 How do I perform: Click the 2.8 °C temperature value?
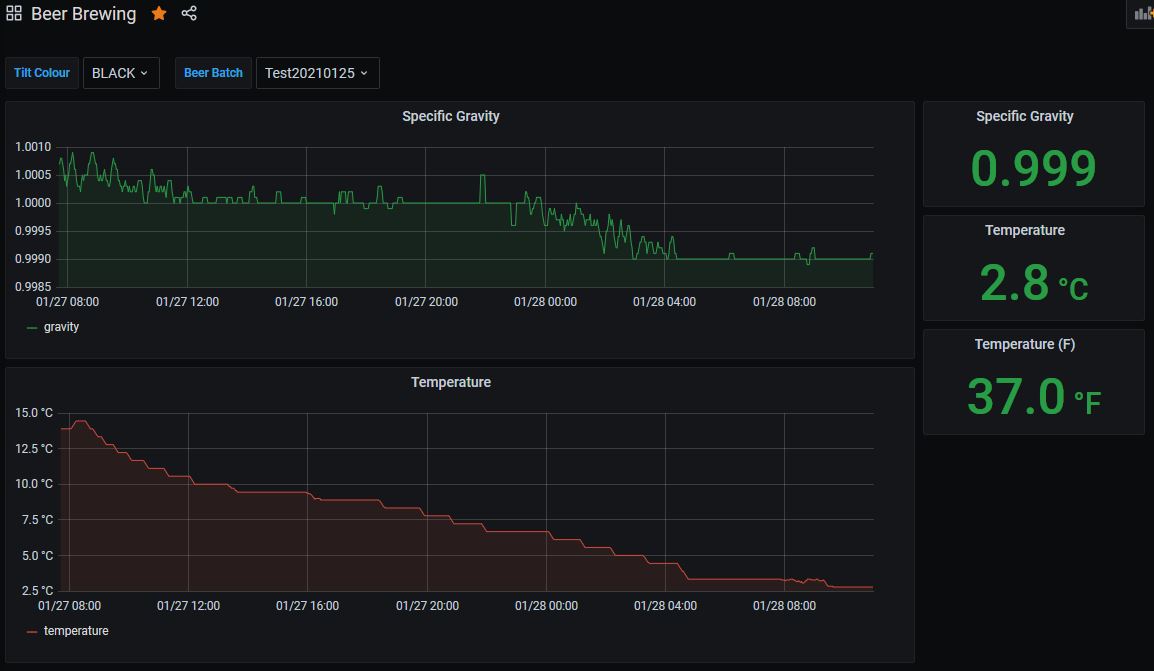pyautogui.click(x=1033, y=283)
